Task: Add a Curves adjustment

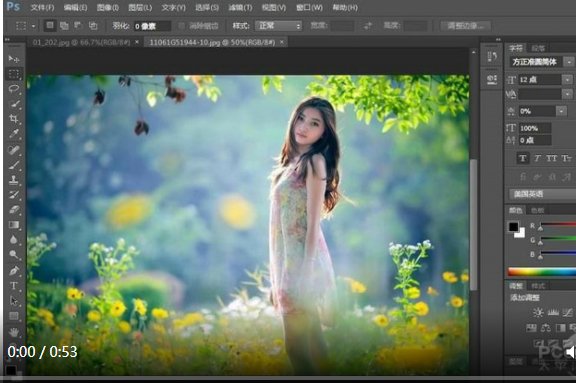Action: [x=568, y=312]
